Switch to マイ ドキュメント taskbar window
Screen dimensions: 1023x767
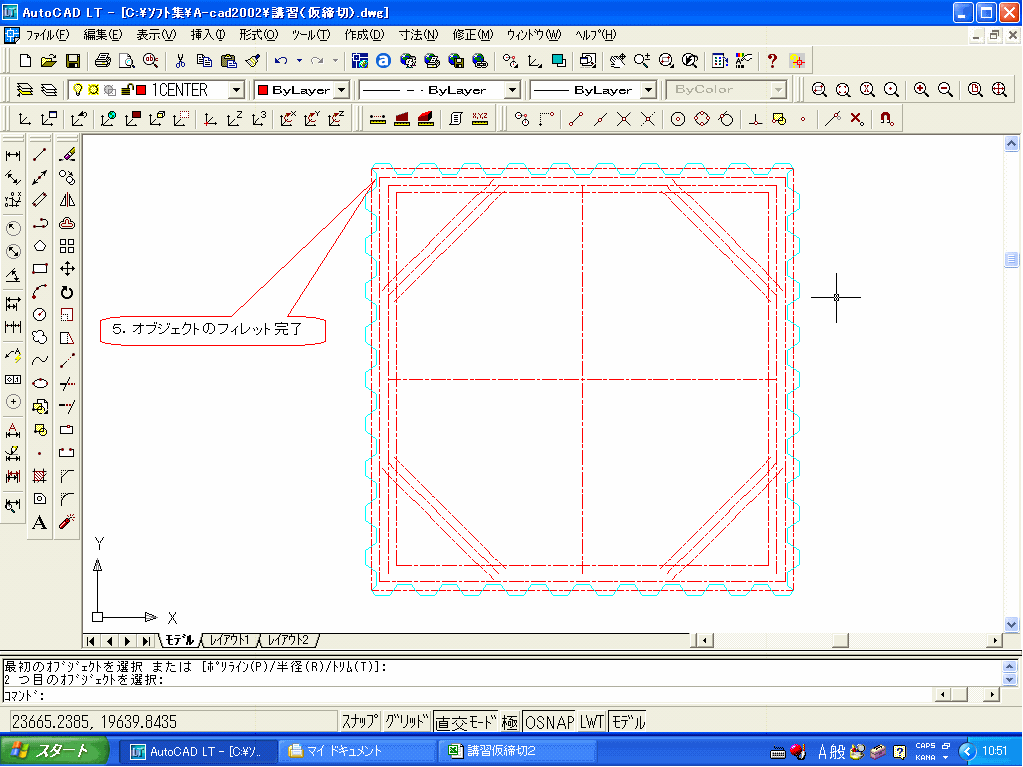tap(358, 751)
